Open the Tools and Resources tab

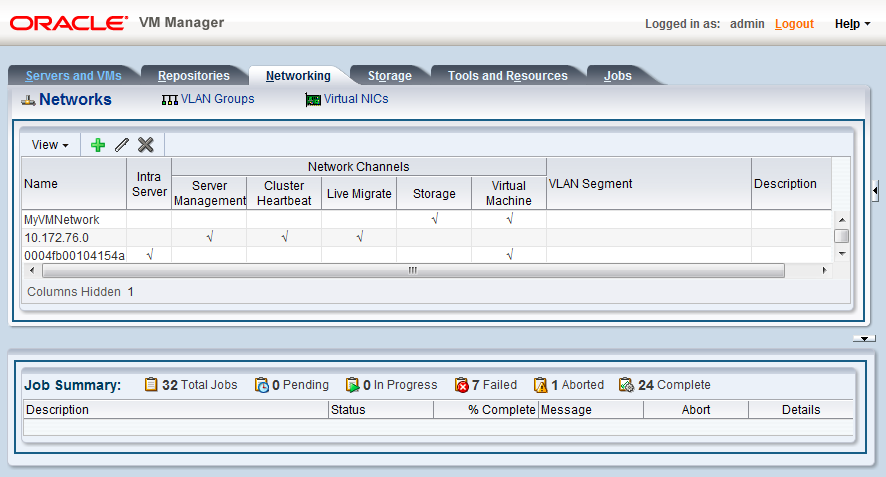click(x=508, y=76)
